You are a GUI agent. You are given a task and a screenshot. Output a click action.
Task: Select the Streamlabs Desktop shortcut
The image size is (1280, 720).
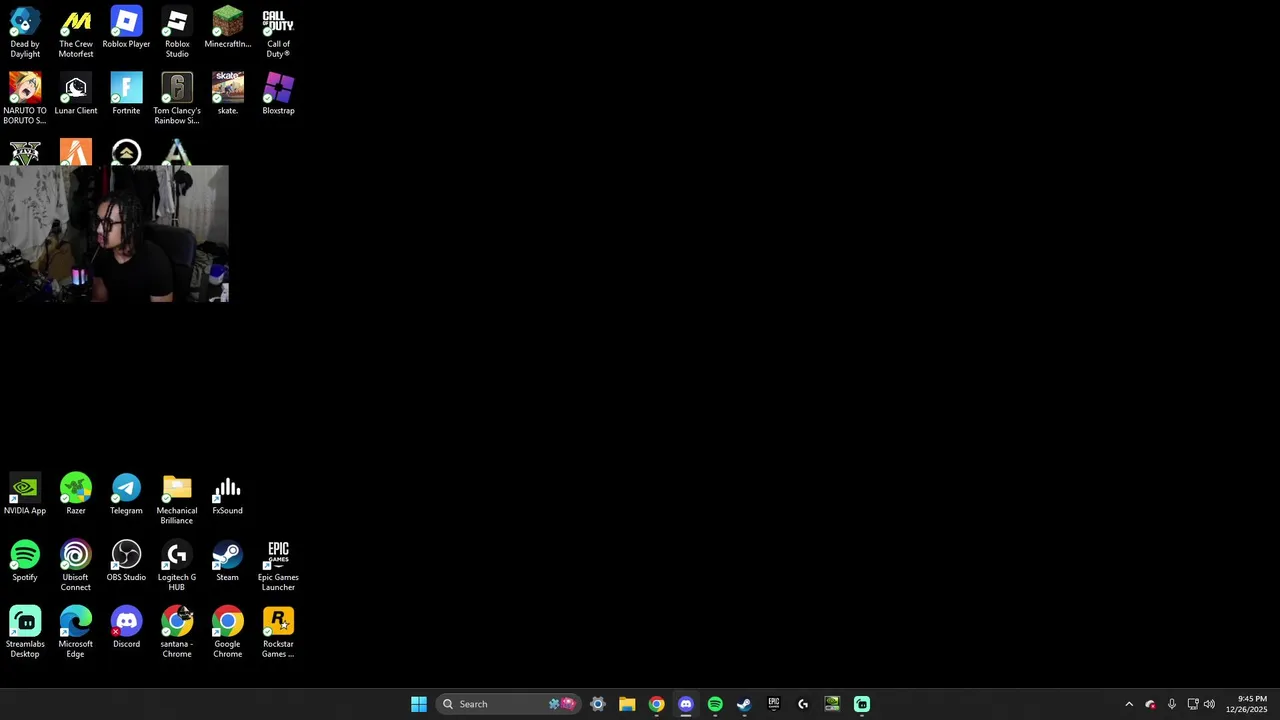pyautogui.click(x=25, y=632)
